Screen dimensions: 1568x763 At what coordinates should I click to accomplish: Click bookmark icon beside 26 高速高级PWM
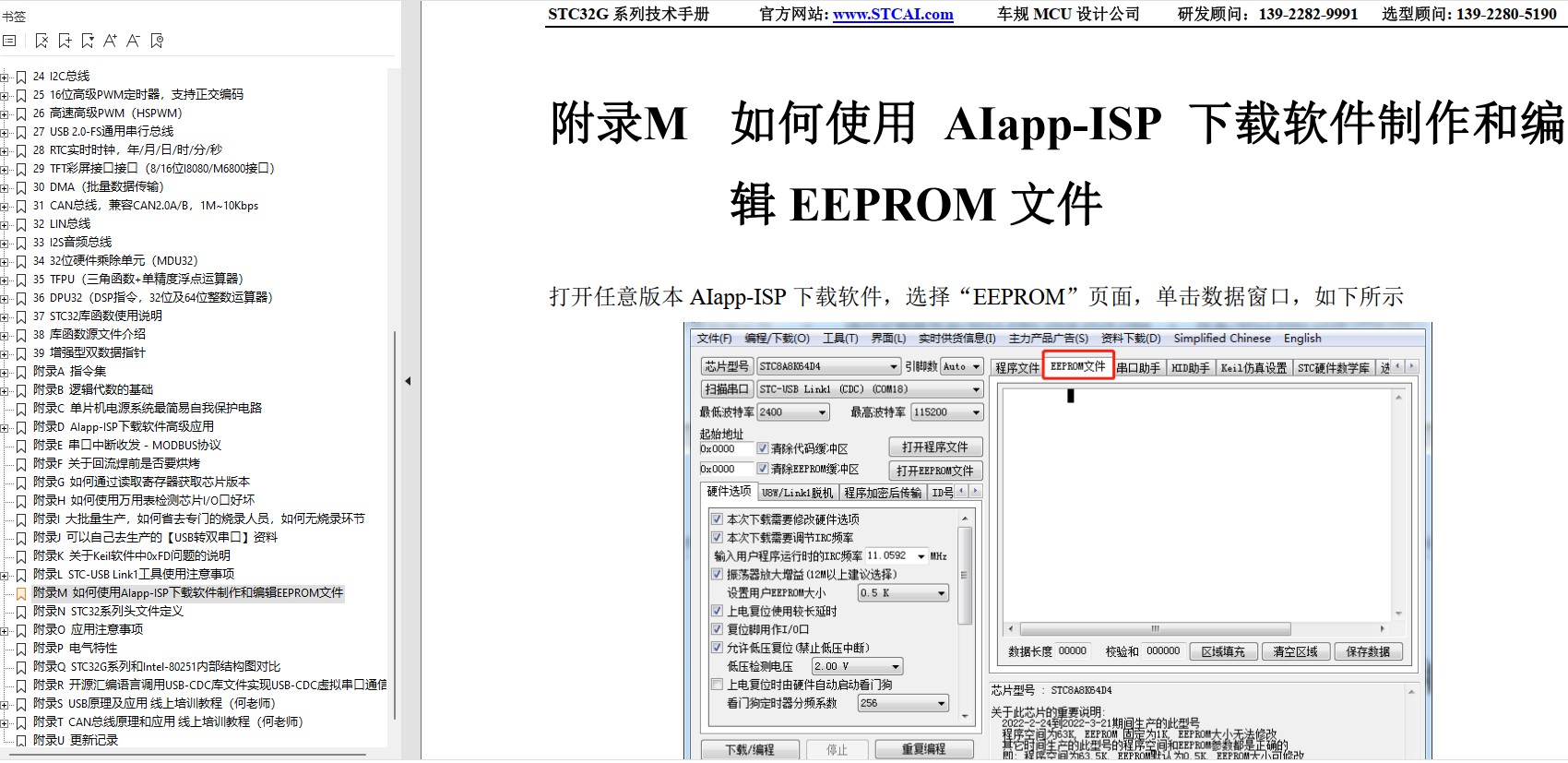pos(21,113)
